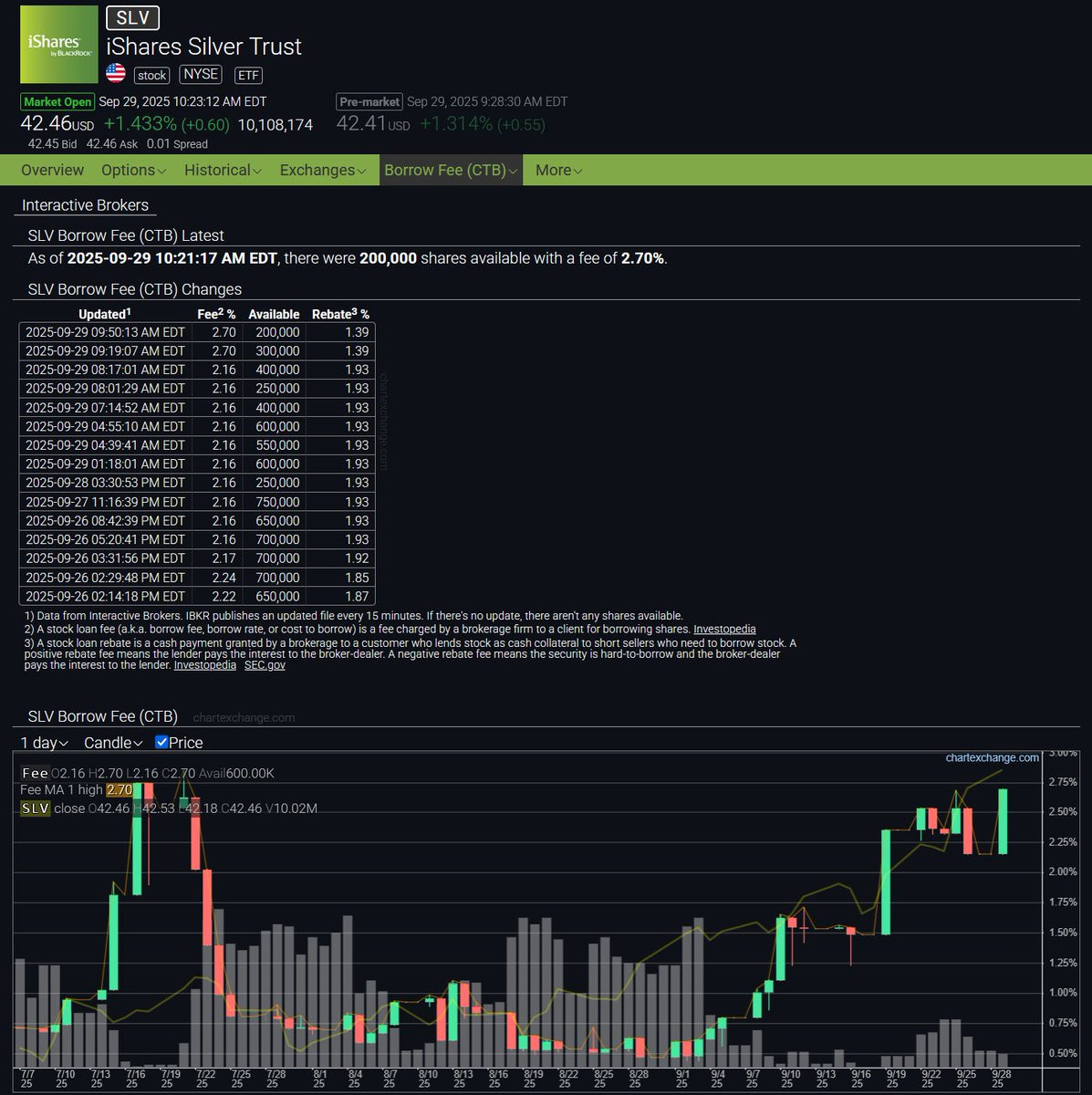Select the 2025-09-29 04:39:41 AM row

coord(197,445)
